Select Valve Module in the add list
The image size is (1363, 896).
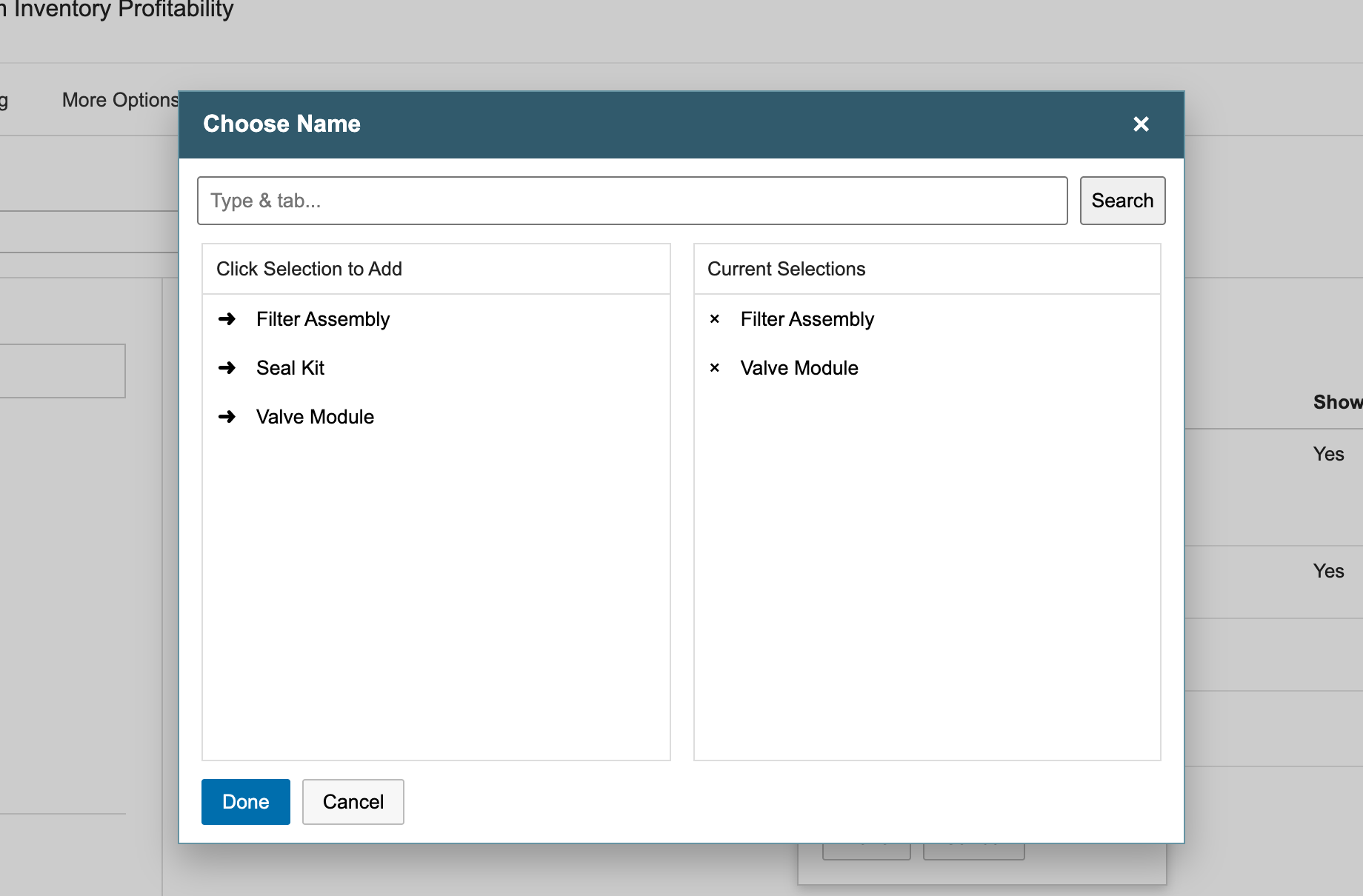pyautogui.click(x=315, y=417)
